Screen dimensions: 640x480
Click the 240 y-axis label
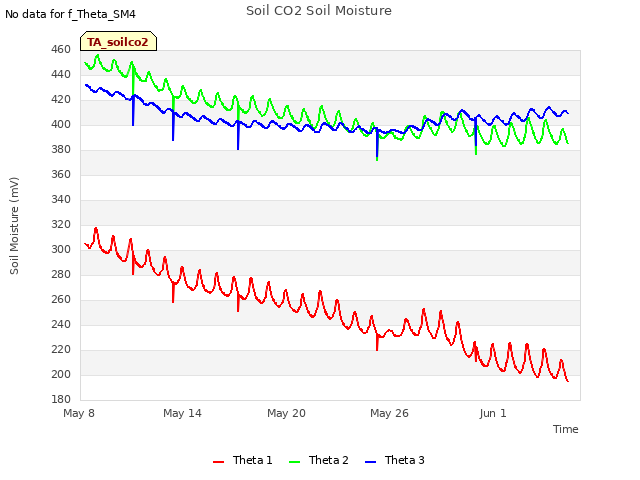pos(61,324)
